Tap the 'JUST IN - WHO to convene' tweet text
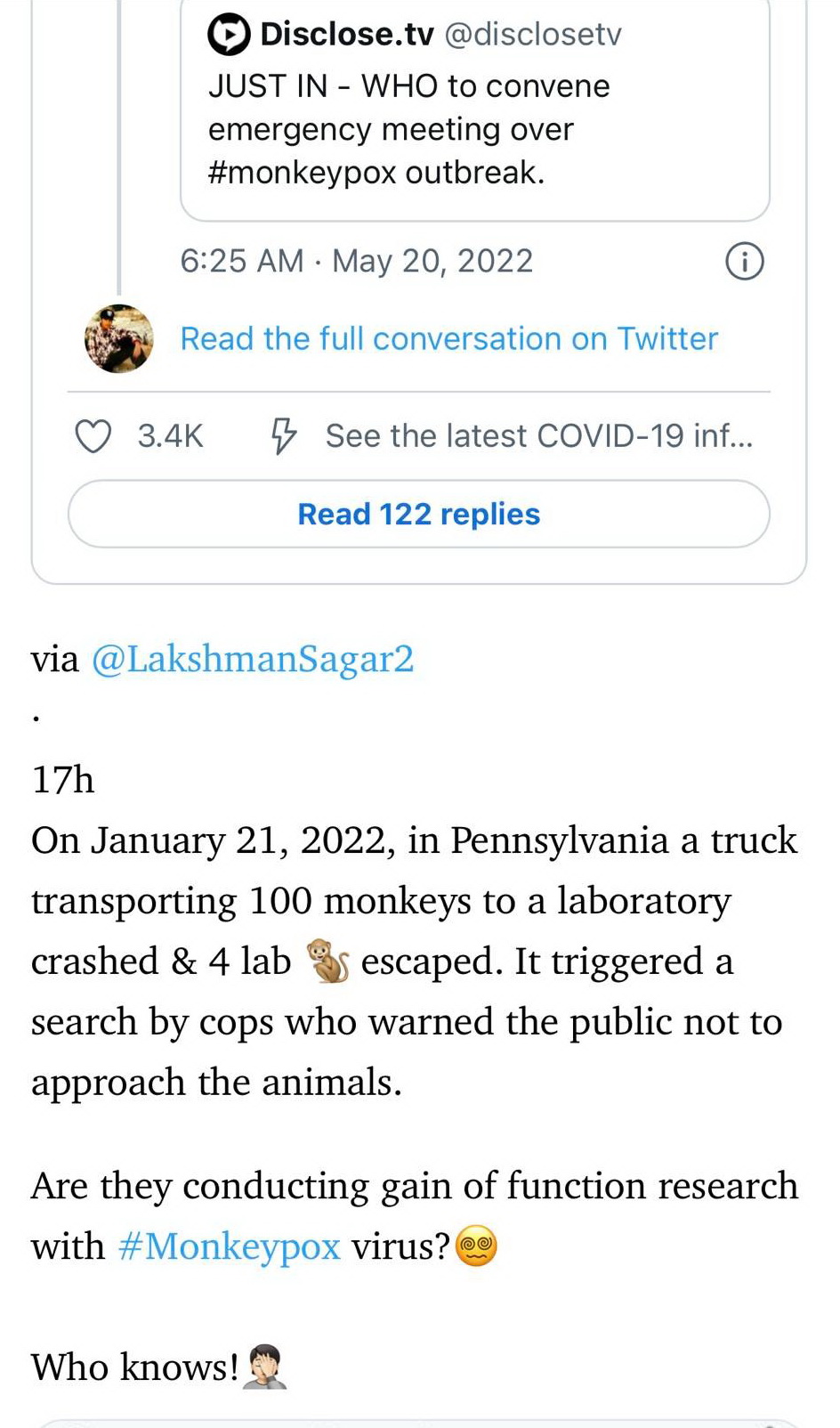 (408, 86)
